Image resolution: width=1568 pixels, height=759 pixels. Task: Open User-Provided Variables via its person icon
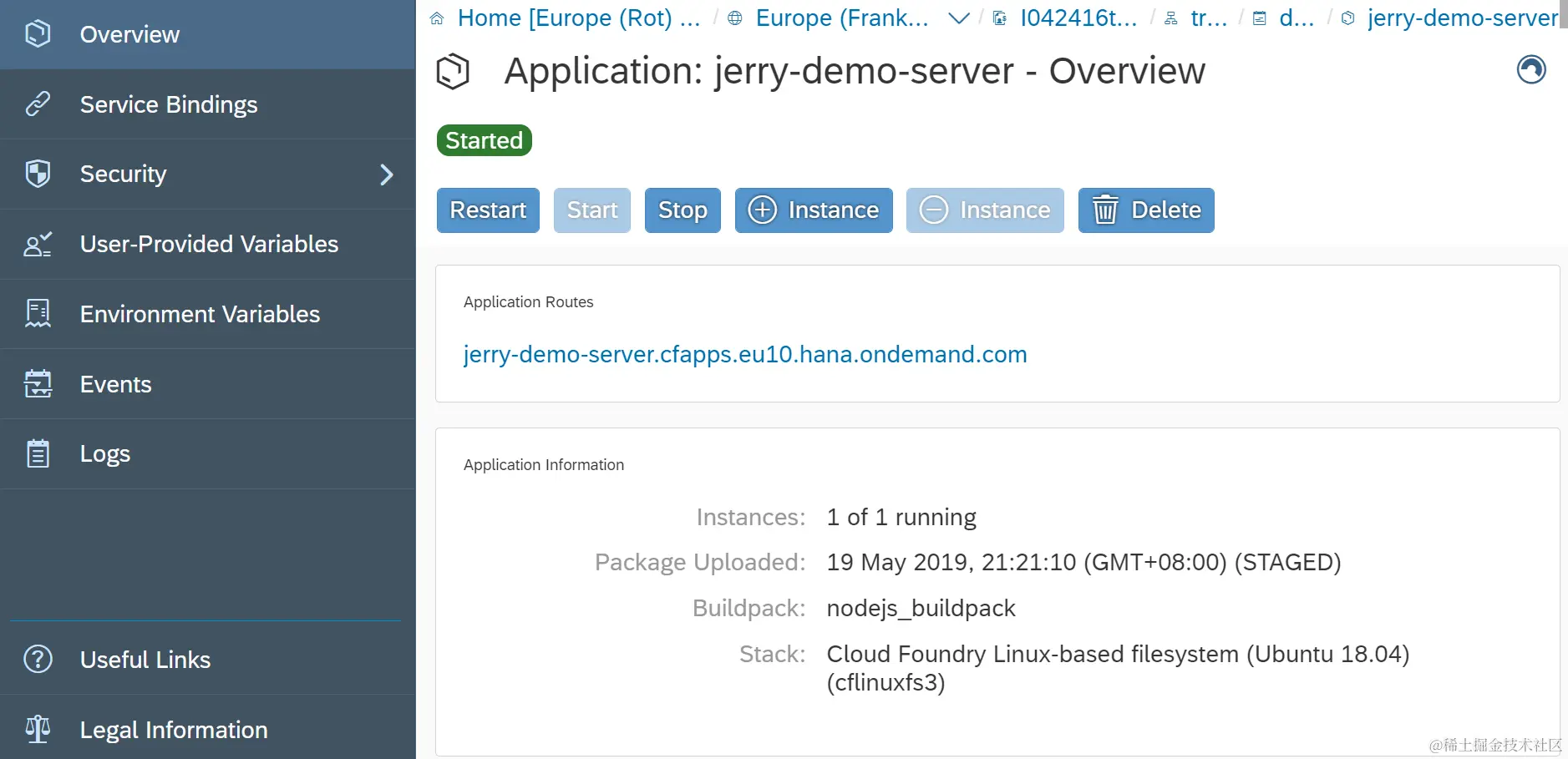37,244
